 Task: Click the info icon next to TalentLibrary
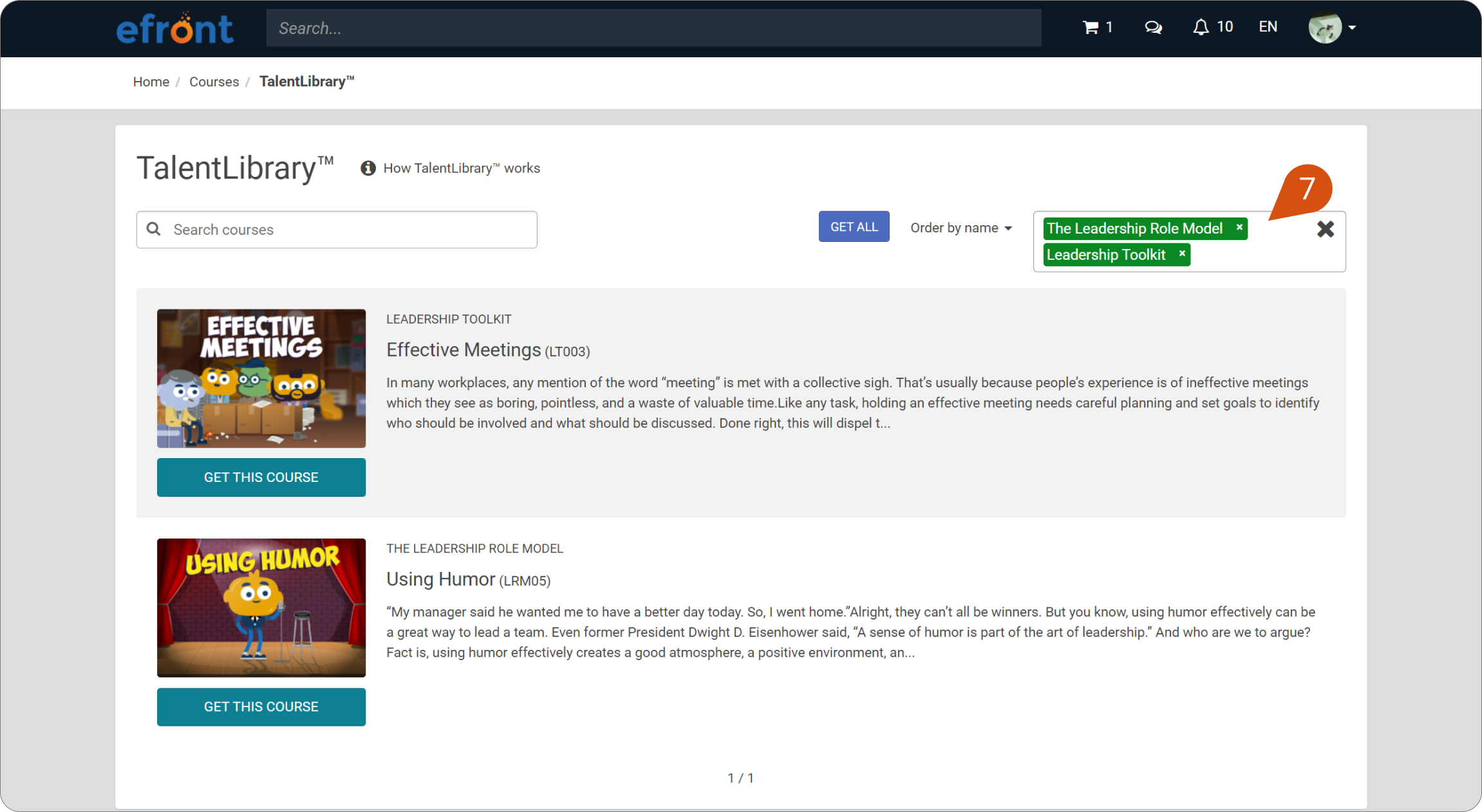coord(367,168)
